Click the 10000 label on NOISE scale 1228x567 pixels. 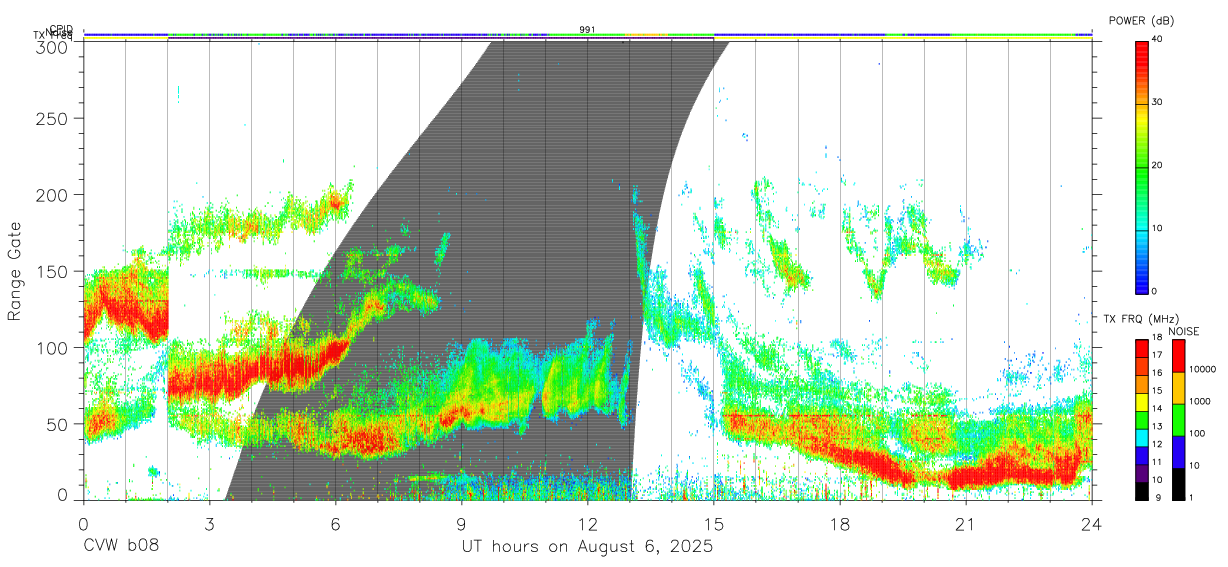click(x=1205, y=370)
